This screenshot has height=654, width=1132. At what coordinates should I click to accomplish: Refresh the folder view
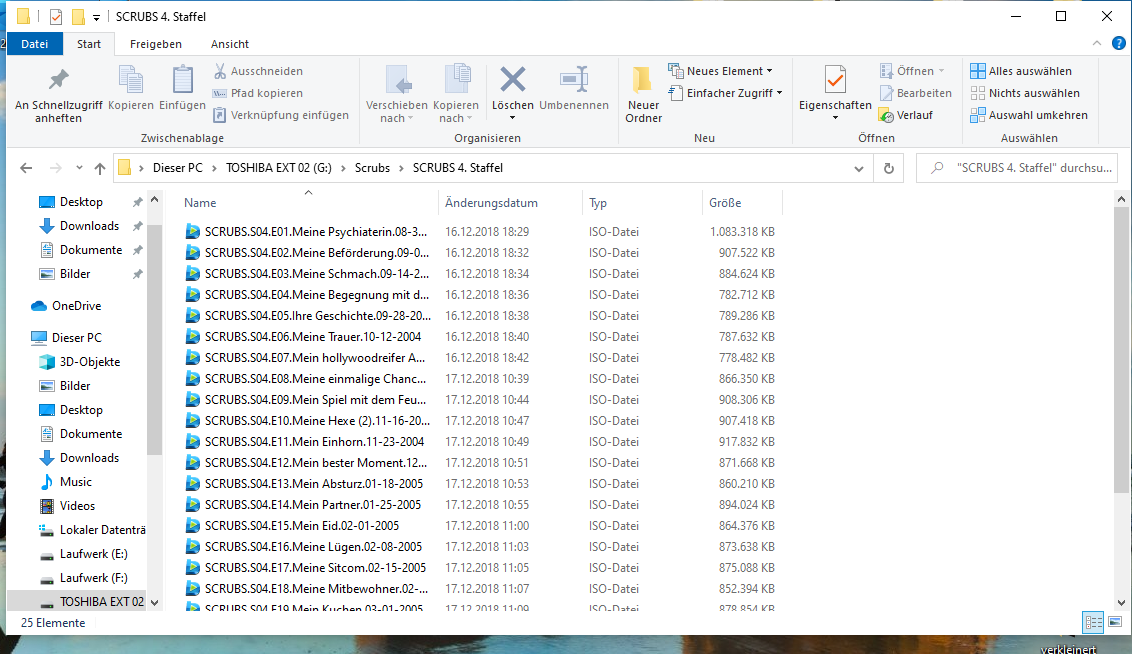[889, 168]
